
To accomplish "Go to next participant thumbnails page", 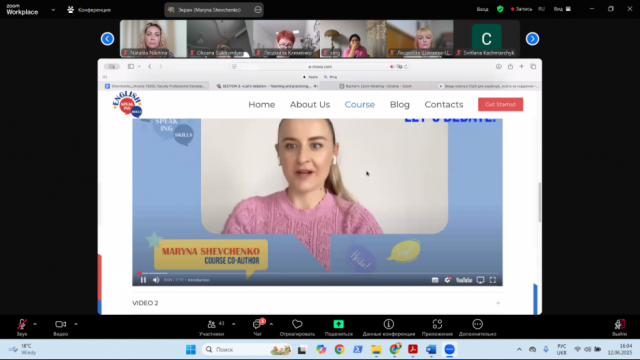I will (532, 39).
